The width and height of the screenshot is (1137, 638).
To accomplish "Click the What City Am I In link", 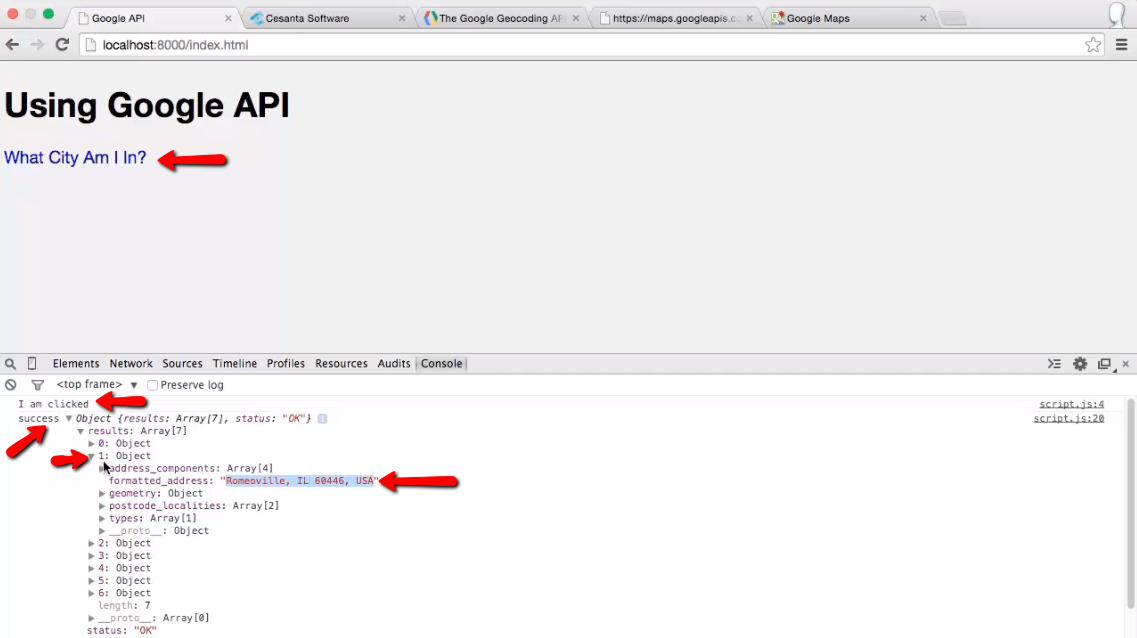I will [75, 158].
